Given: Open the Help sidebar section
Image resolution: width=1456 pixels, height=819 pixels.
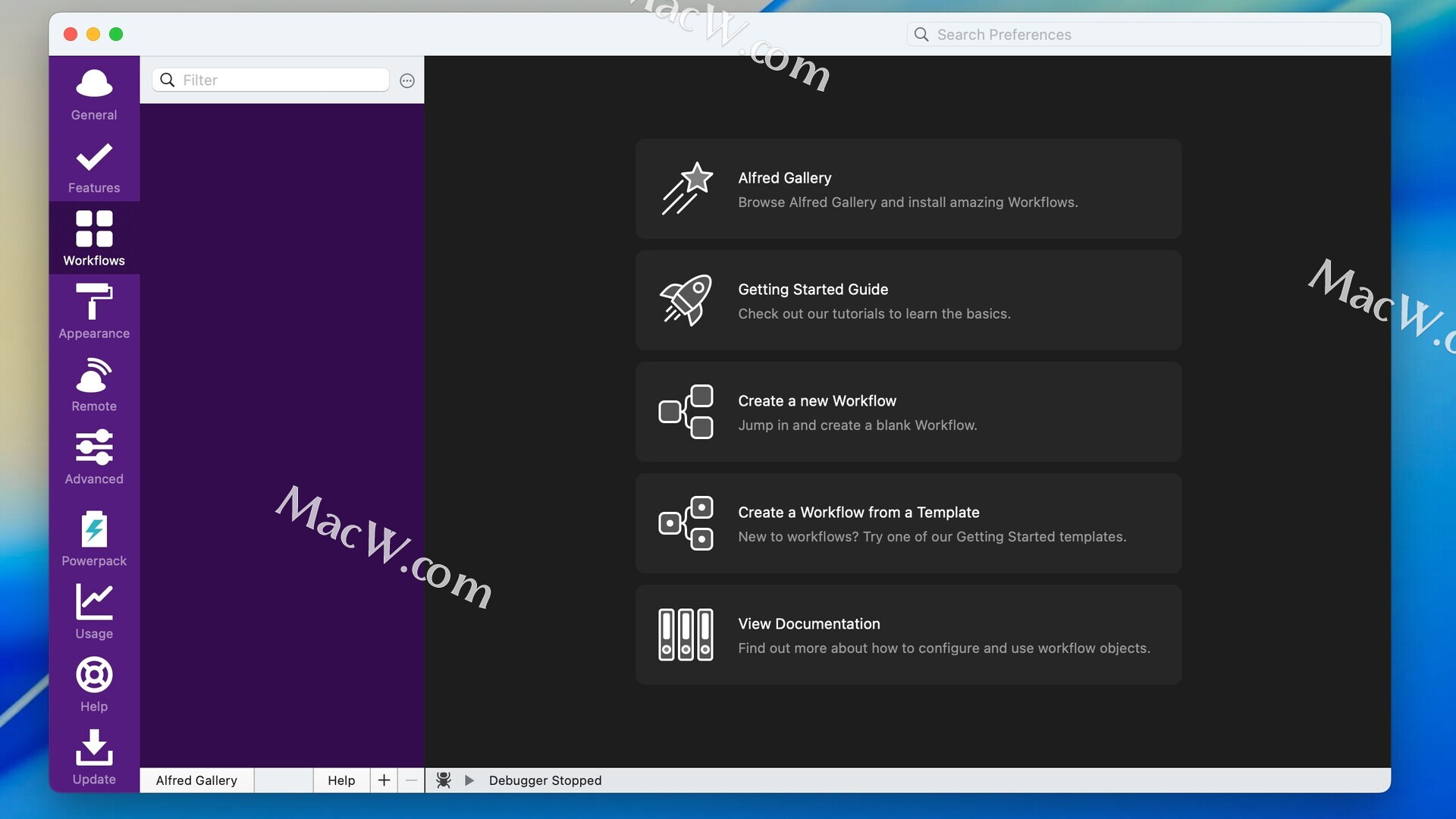Looking at the screenshot, I should click(x=94, y=684).
